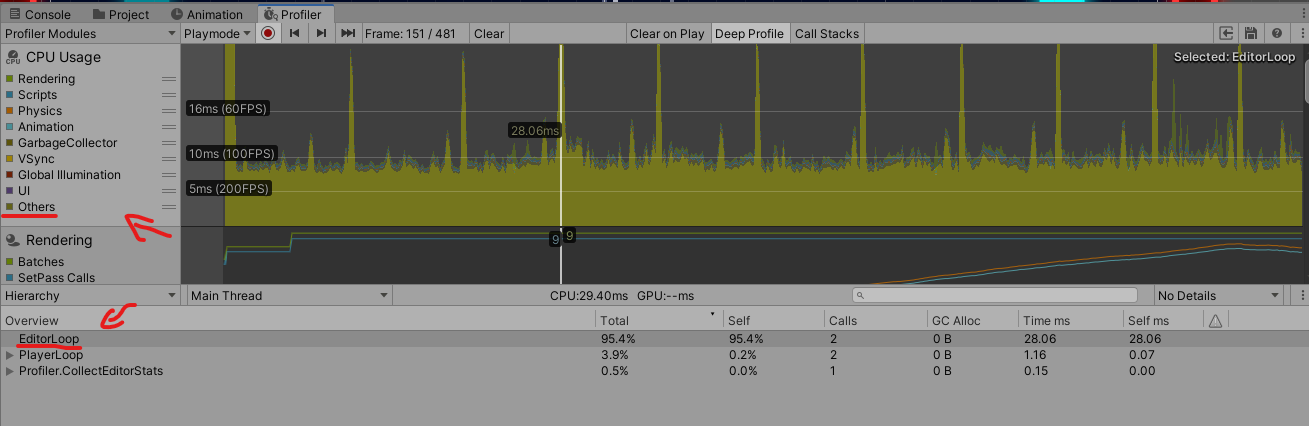Switch to the Console tab

[40, 14]
